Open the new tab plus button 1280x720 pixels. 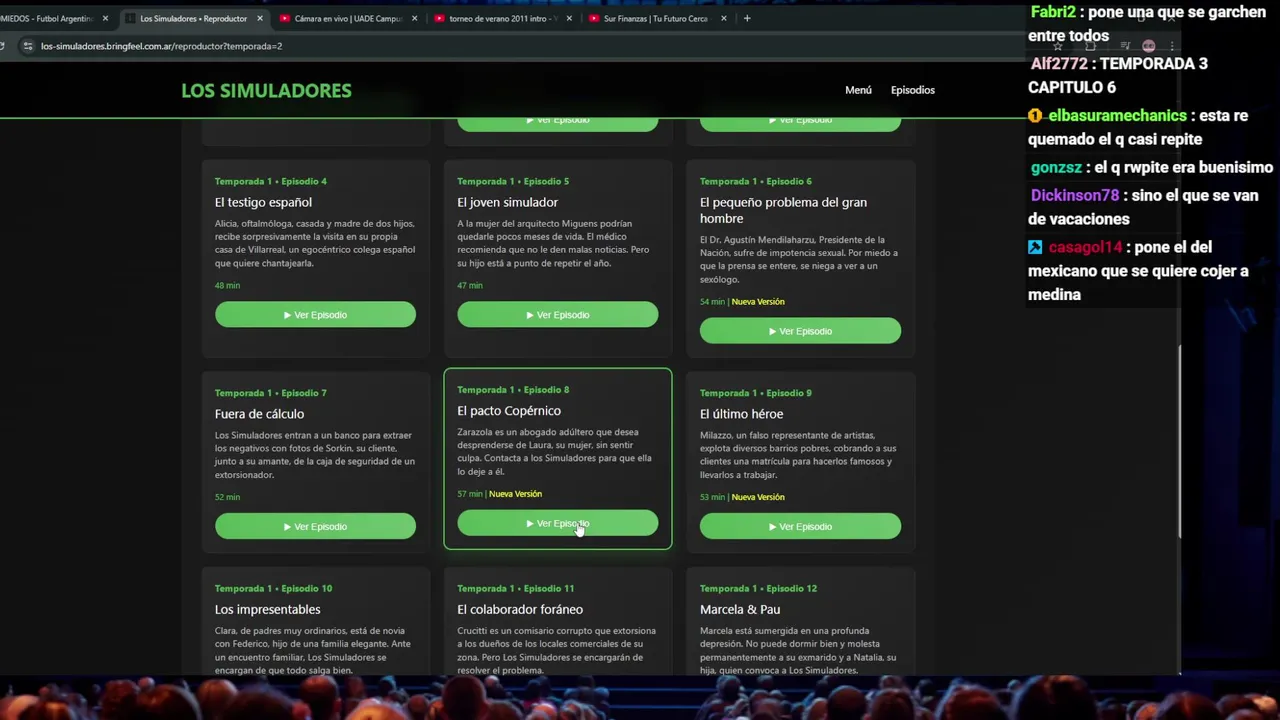click(x=746, y=18)
